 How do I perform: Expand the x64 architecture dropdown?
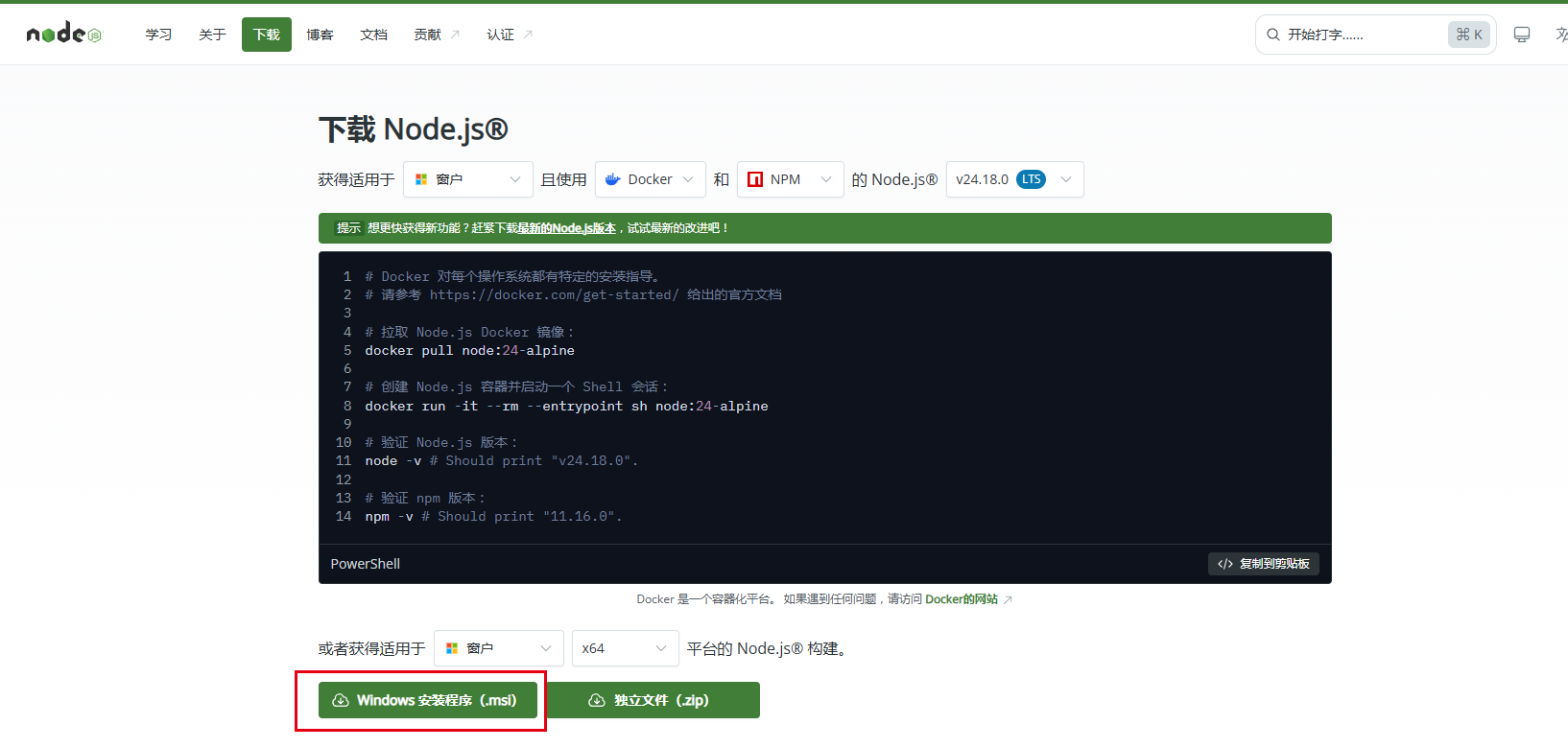[626, 648]
